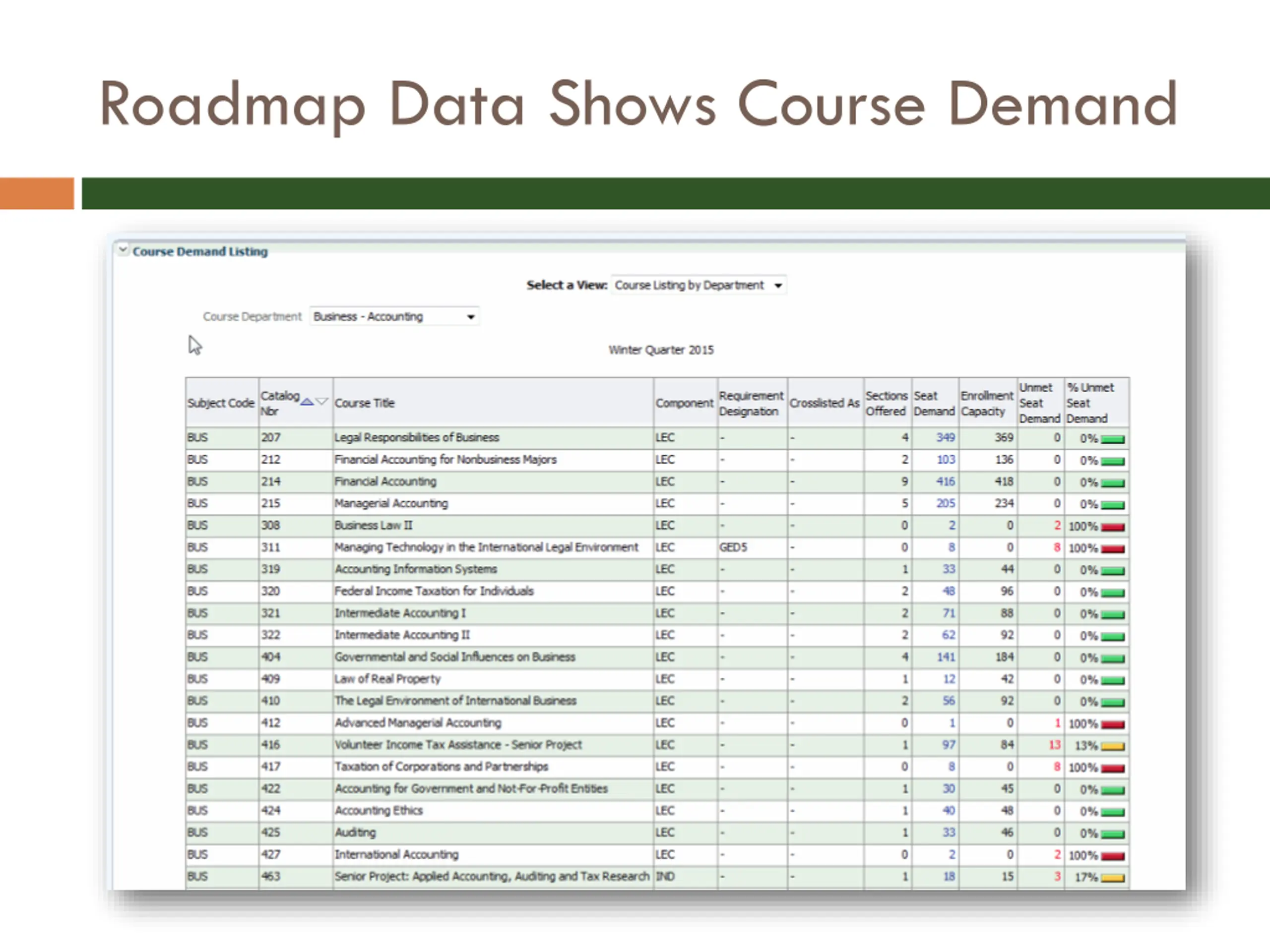Viewport: 1270px width, 952px height.
Task: Click the red status bar for Business Law II
Action: [x=1112, y=528]
